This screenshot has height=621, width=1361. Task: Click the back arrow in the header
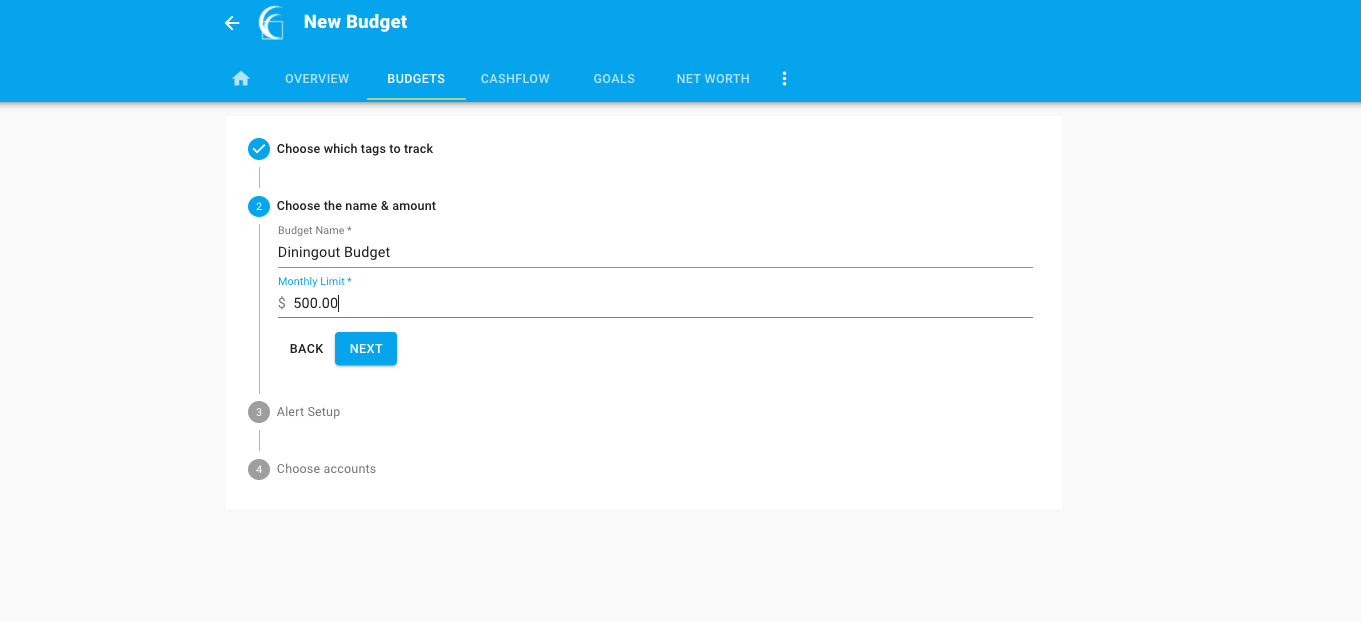point(232,23)
